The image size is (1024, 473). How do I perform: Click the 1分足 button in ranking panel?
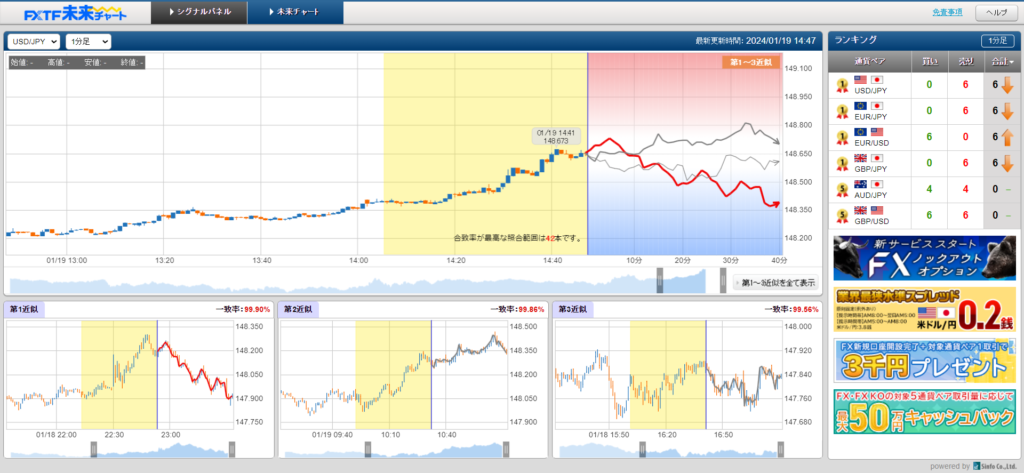tap(997, 41)
